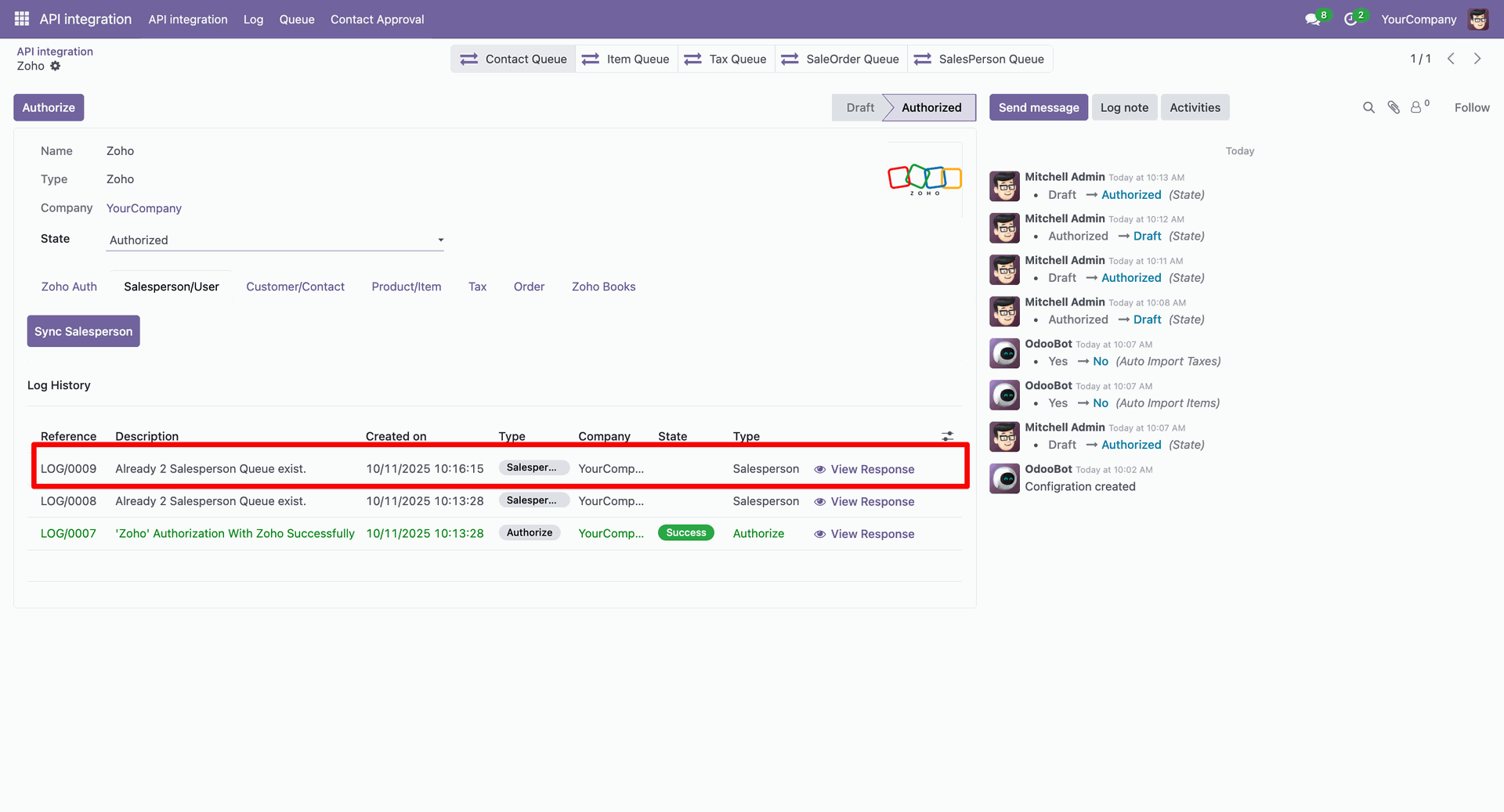The height and width of the screenshot is (812, 1504).
Task: Sort by the Description column header
Action: click(x=146, y=436)
